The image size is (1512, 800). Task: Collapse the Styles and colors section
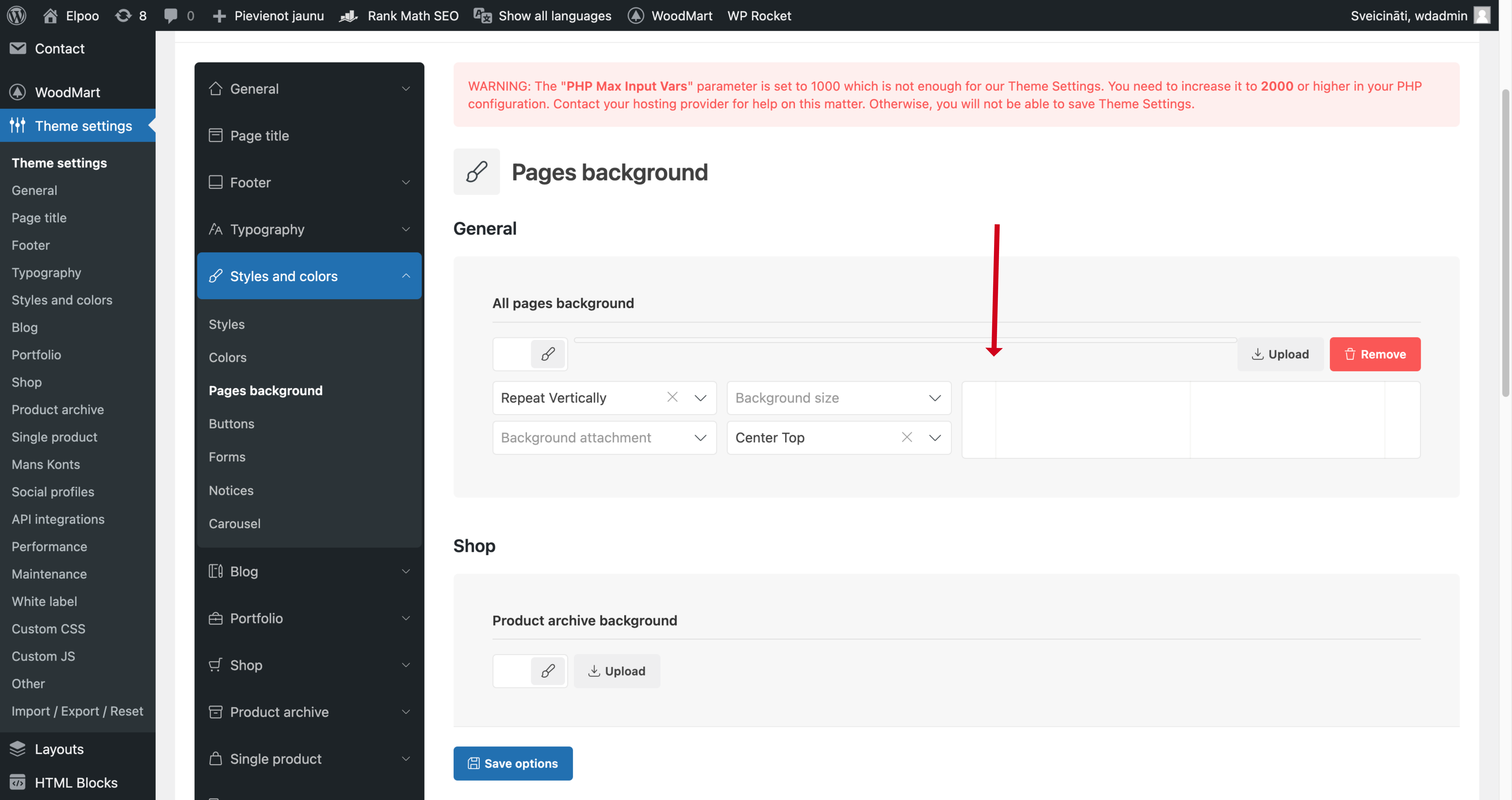[406, 276]
